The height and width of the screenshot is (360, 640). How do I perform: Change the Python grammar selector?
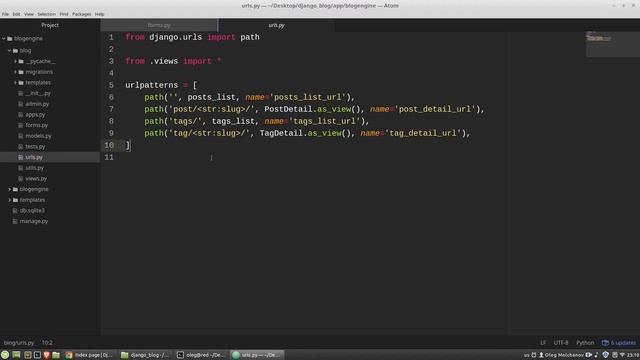click(585, 343)
